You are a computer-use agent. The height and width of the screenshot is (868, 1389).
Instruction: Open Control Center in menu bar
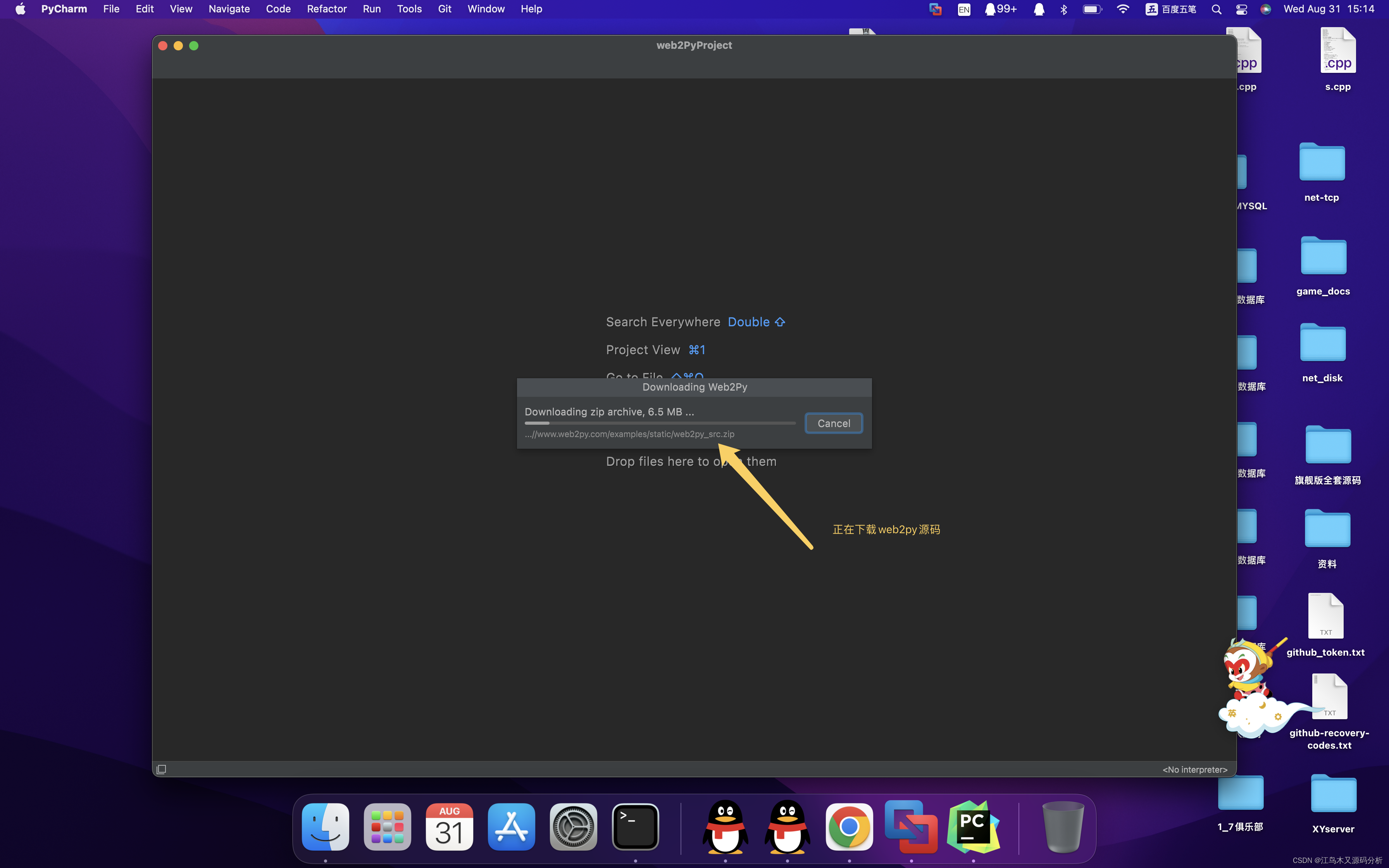1241,9
